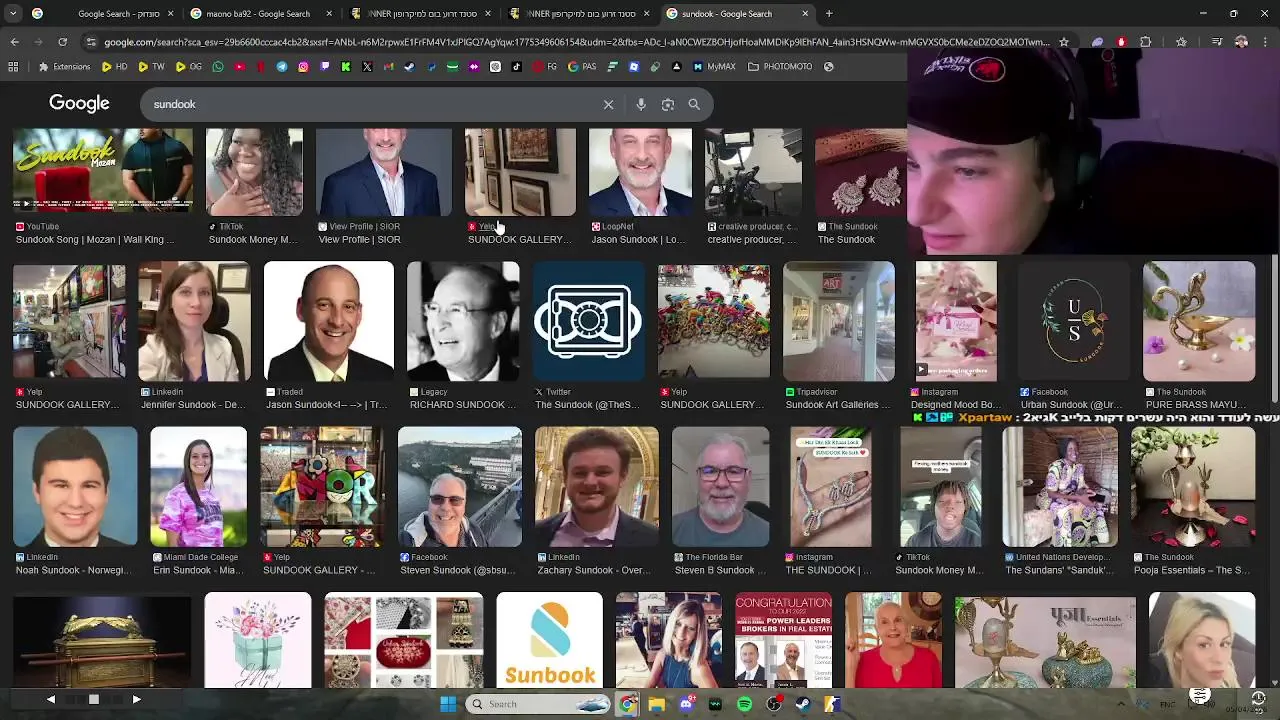This screenshot has height=720, width=1280.
Task: Open the Chrome extensions puzzle icon
Action: [x=1146, y=42]
